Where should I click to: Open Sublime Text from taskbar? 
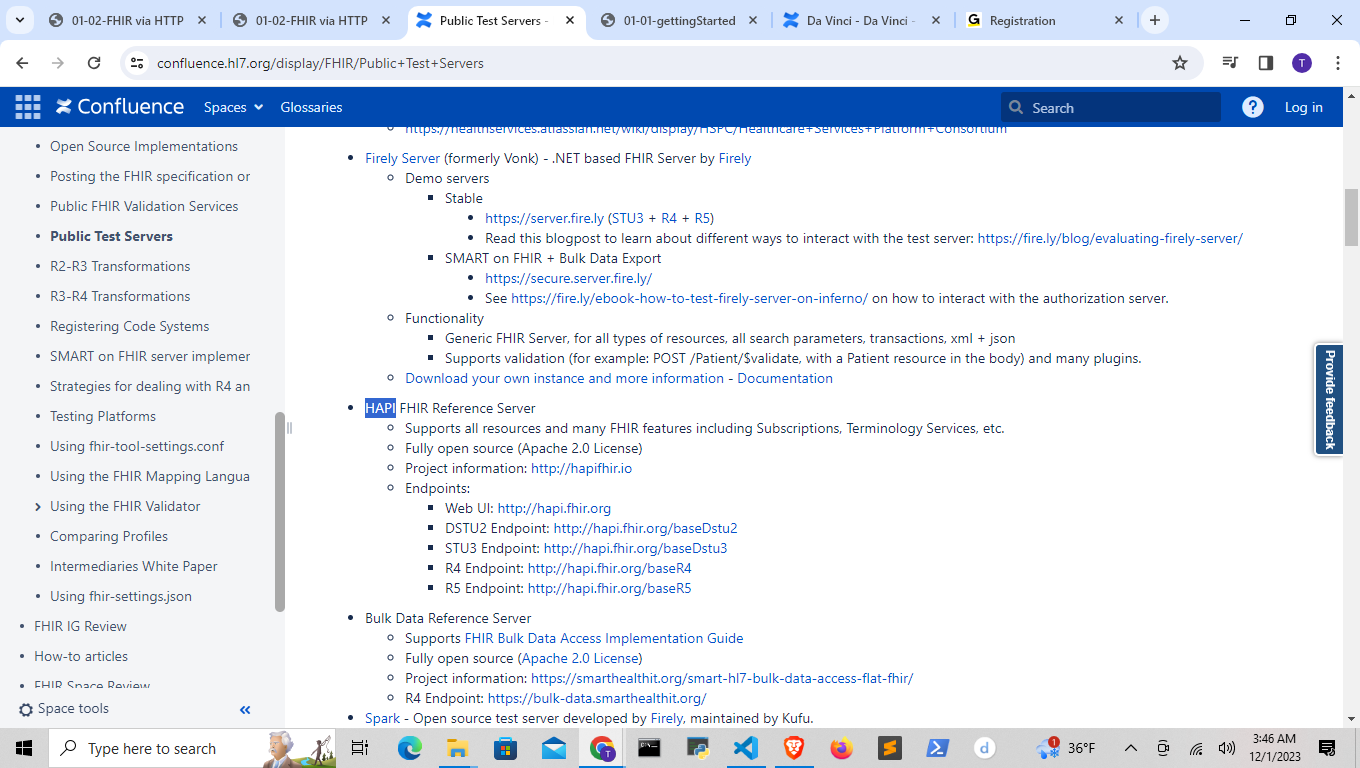click(x=890, y=748)
